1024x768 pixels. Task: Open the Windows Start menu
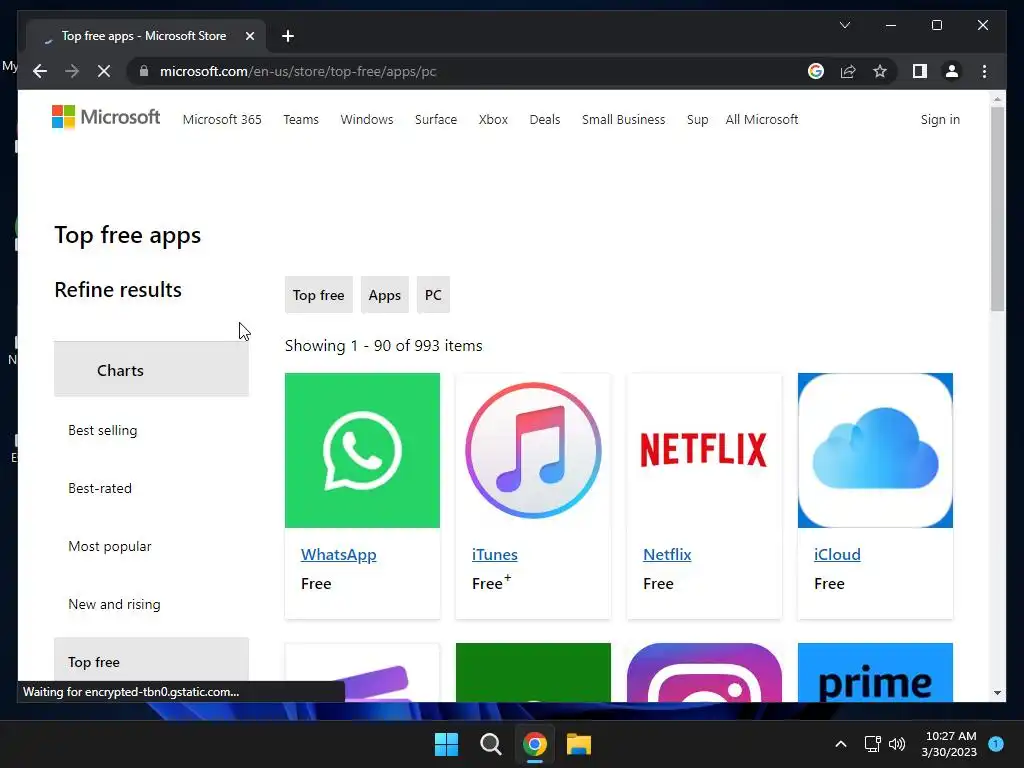(x=447, y=744)
